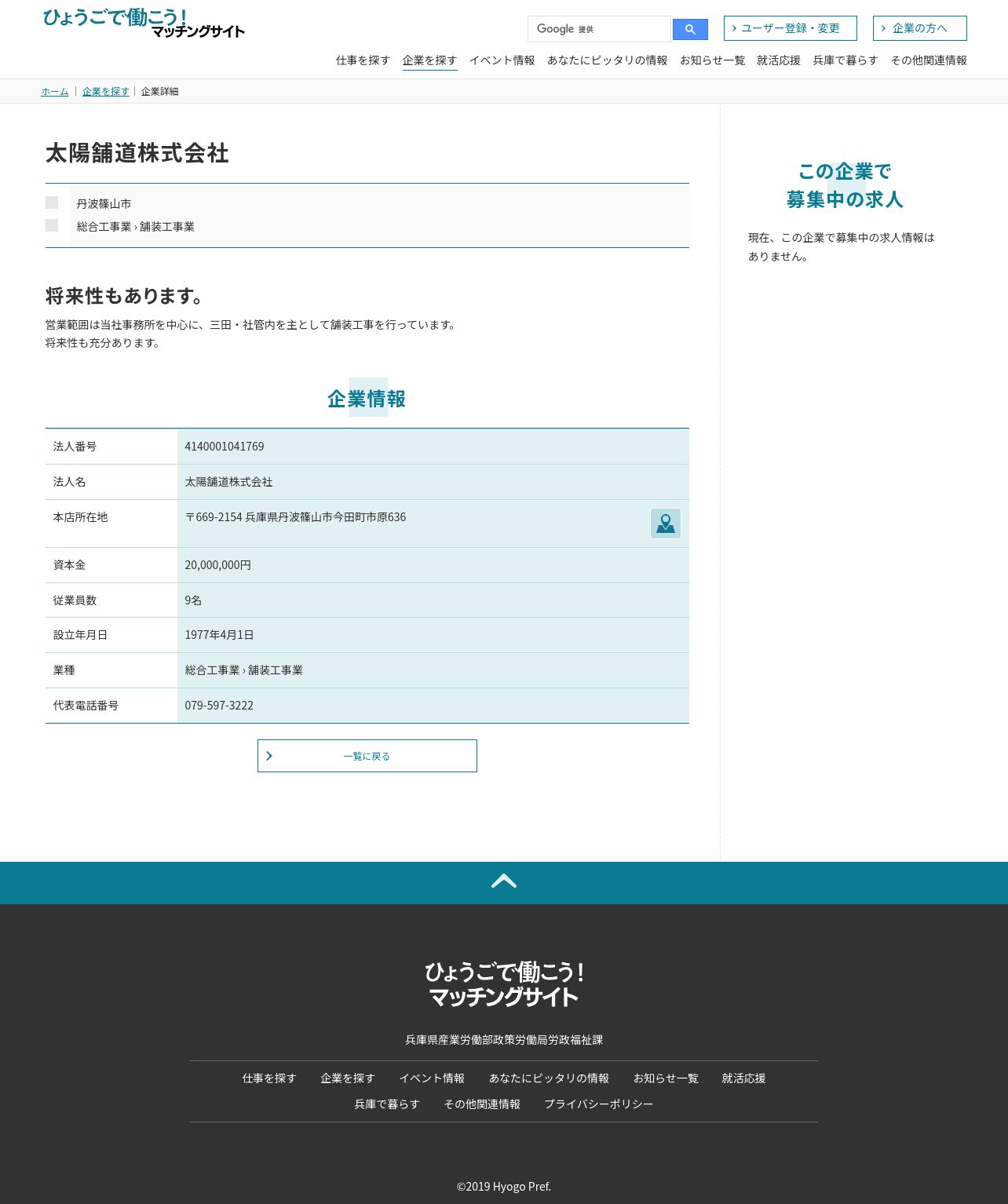Screen dimensions: 1008x1204
Task: Open 企業を探す in top navigation
Action: tap(429, 60)
